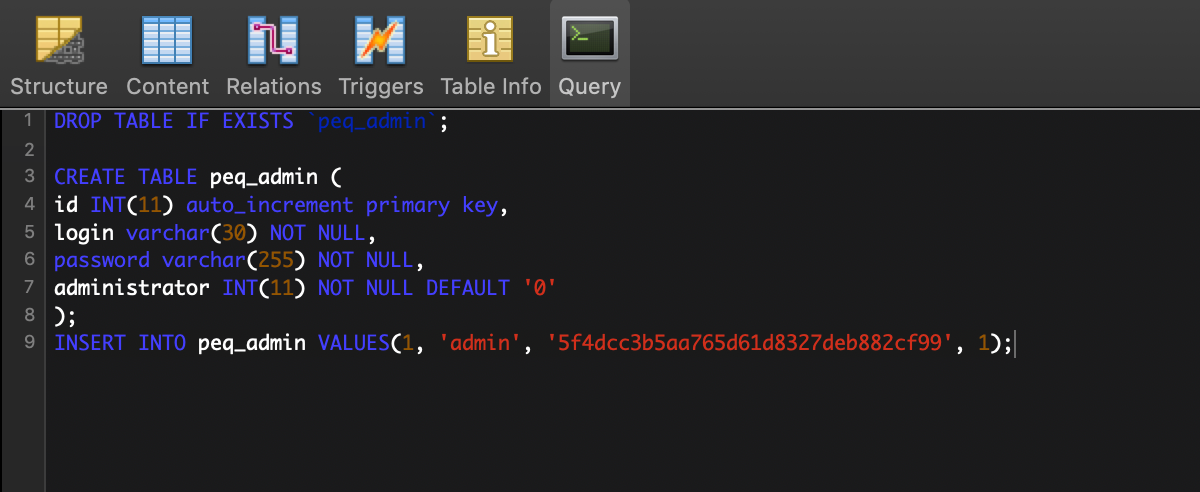Click the "Structure" toolbar label
Viewport: 1200px width, 492px height.
pyautogui.click(x=59, y=87)
